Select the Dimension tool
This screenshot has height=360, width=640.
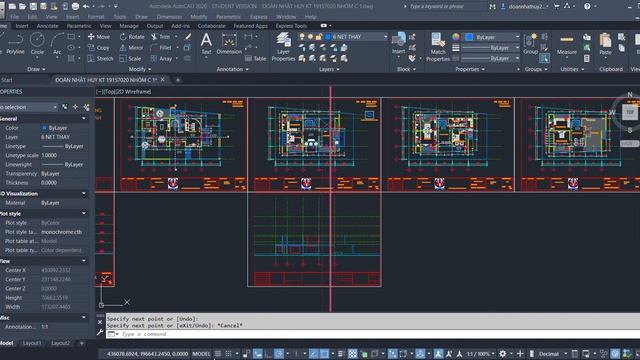click(x=229, y=44)
